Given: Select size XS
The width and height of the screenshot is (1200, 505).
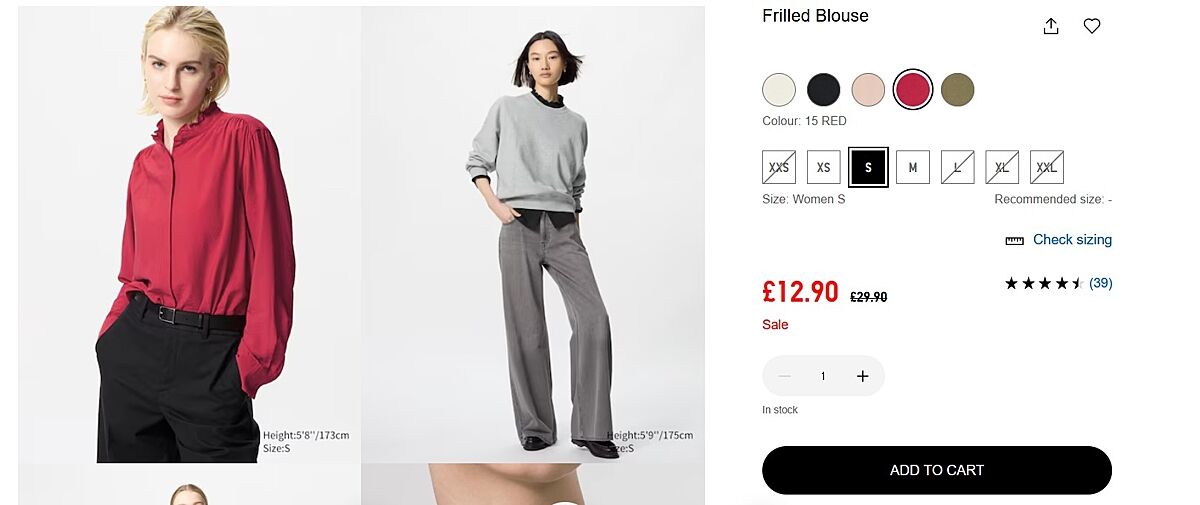Looking at the screenshot, I should coord(824,167).
